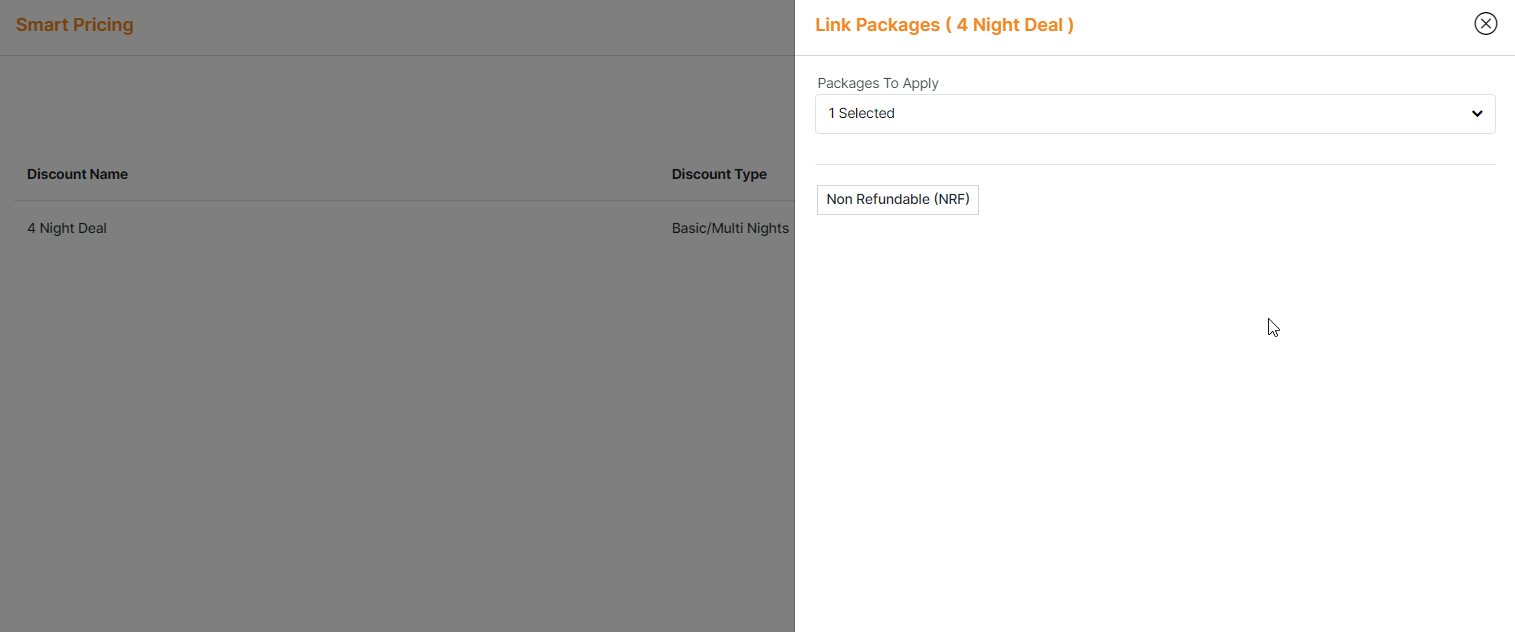The image size is (1515, 632).
Task: Select the 4 Night Deal discount row
Action: 300,228
